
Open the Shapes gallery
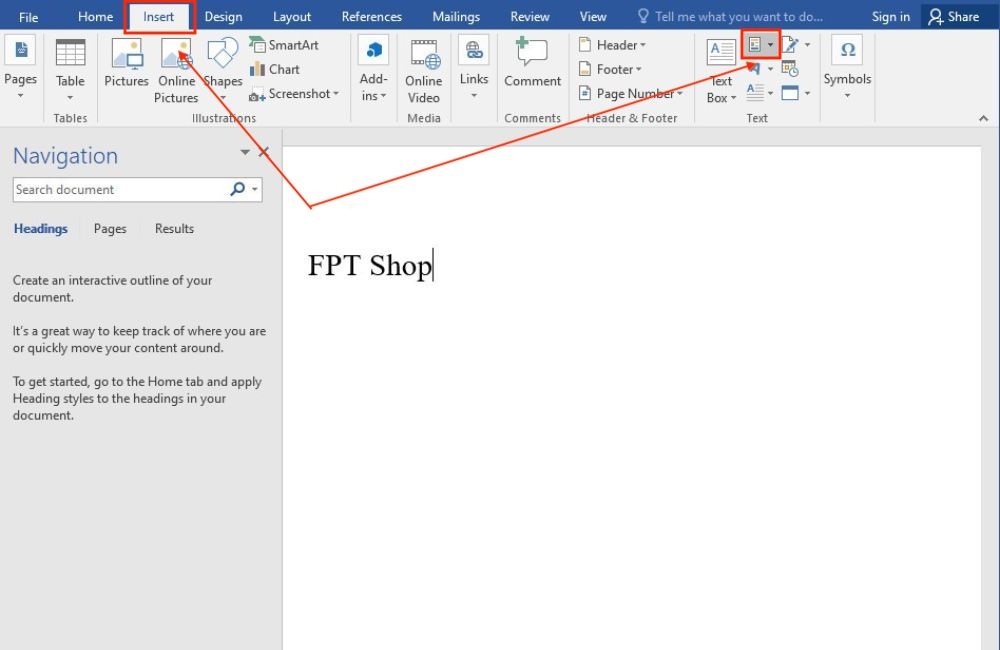[223, 70]
